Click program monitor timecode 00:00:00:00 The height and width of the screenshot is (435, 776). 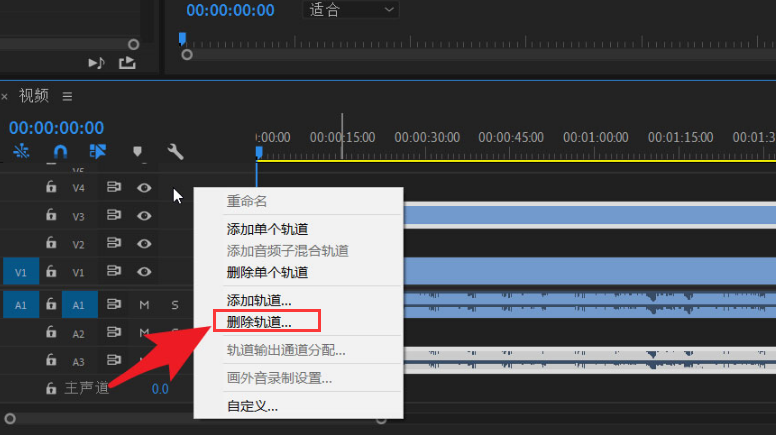pos(230,10)
